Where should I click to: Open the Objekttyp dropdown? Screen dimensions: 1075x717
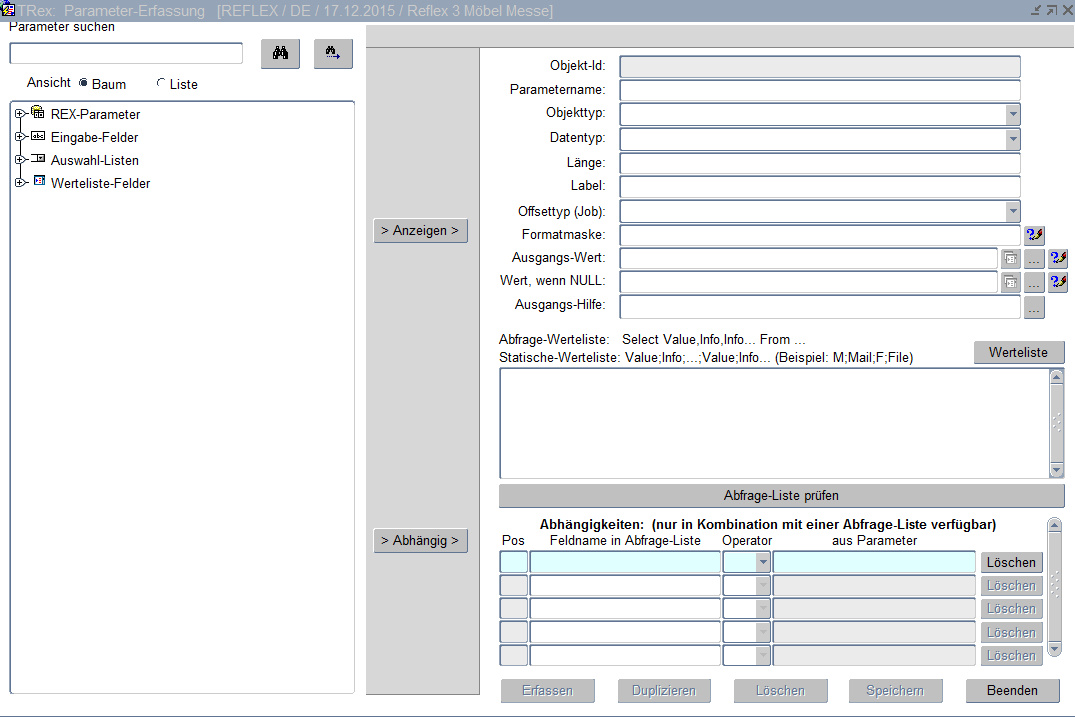pyautogui.click(x=1012, y=113)
